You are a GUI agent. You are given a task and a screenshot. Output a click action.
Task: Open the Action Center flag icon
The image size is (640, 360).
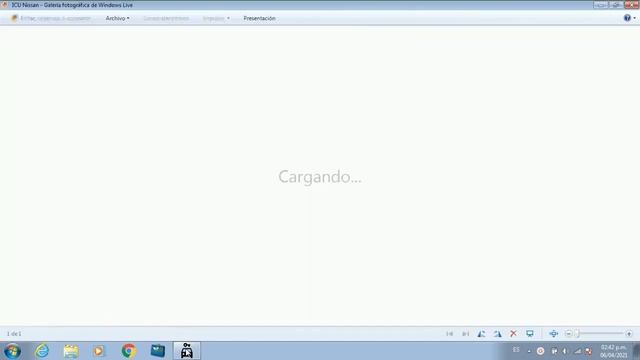click(554, 351)
